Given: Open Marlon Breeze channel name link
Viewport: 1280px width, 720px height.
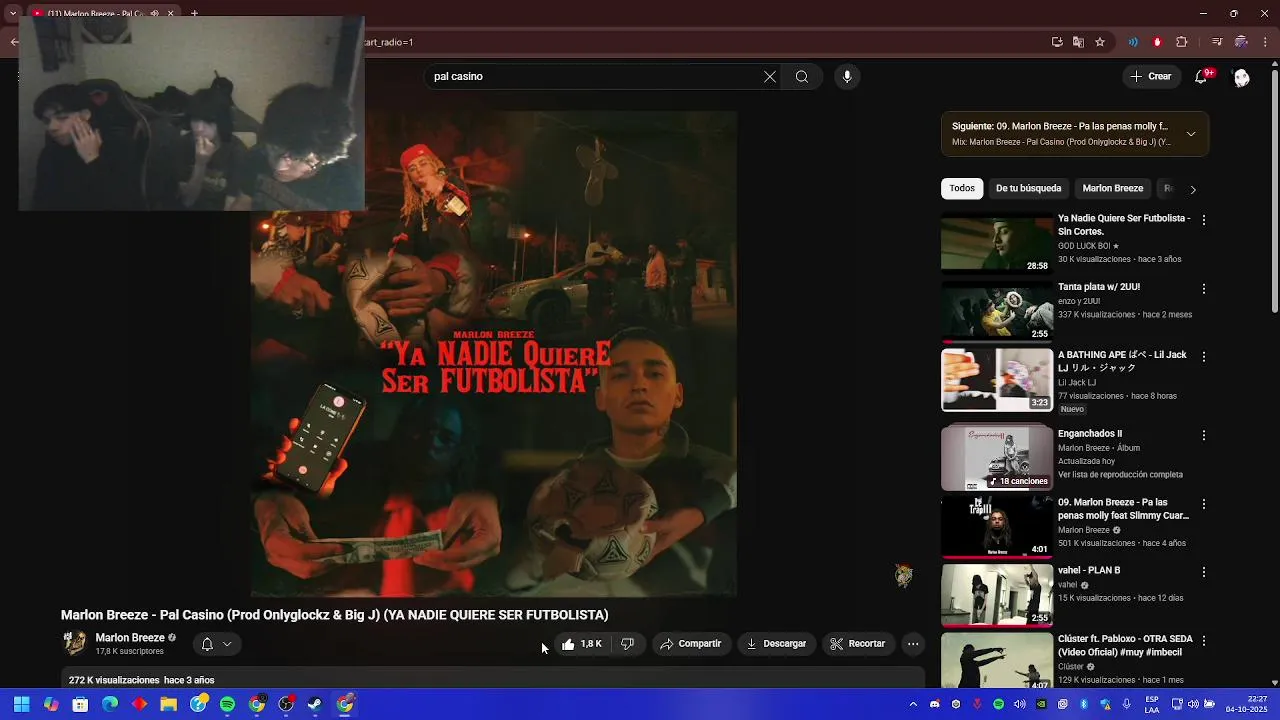Looking at the screenshot, I should [130, 638].
